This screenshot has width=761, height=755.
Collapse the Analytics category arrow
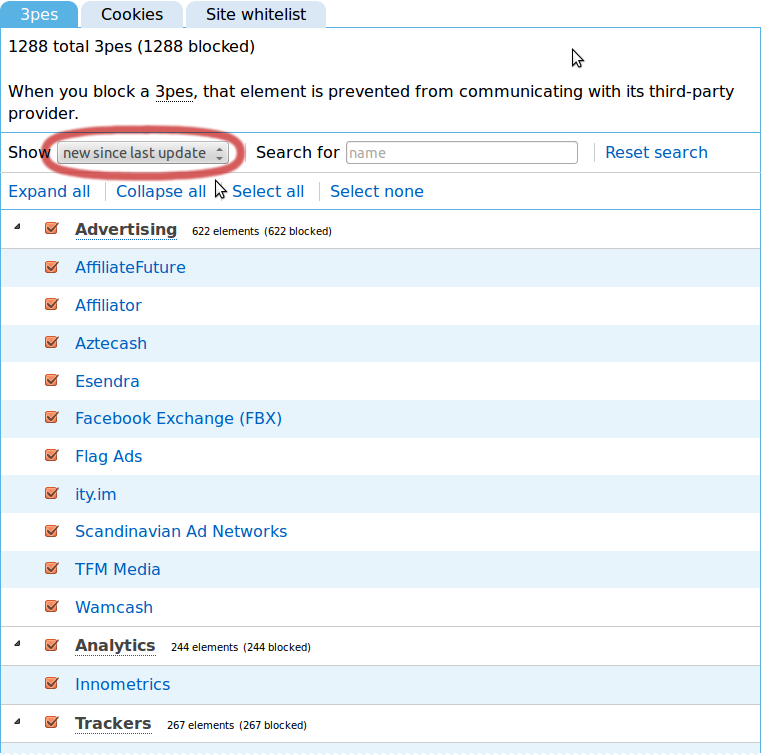point(17,645)
